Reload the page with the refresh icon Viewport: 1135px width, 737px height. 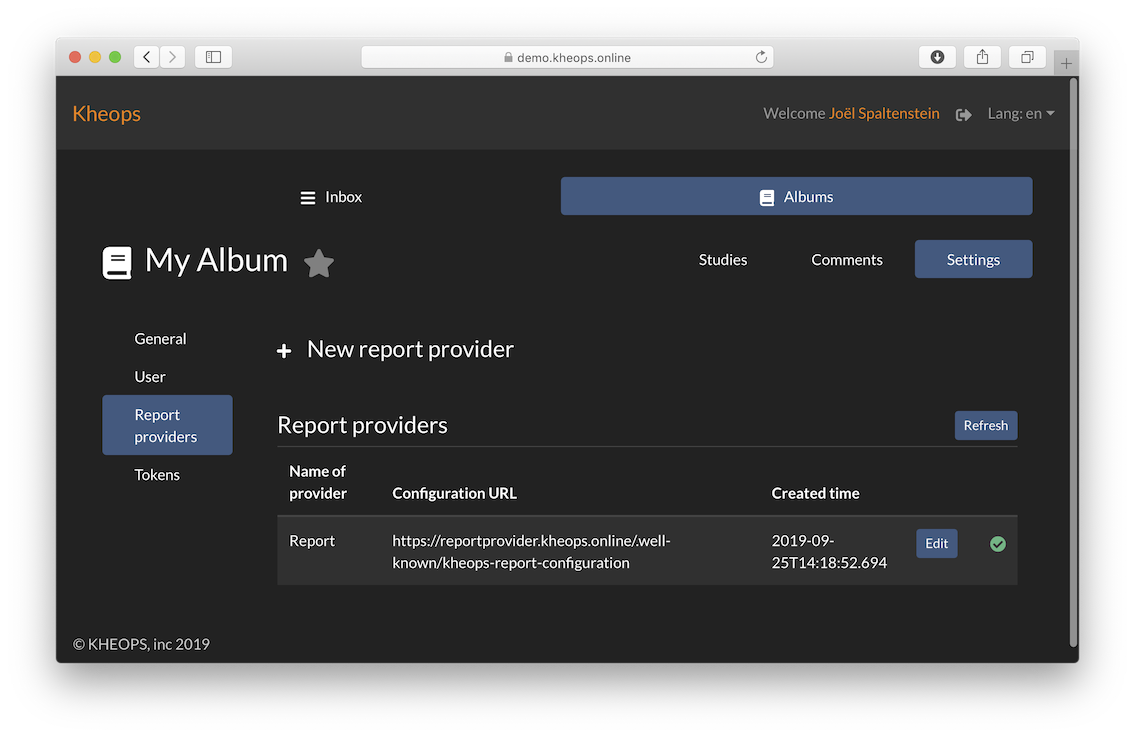pyautogui.click(x=761, y=56)
